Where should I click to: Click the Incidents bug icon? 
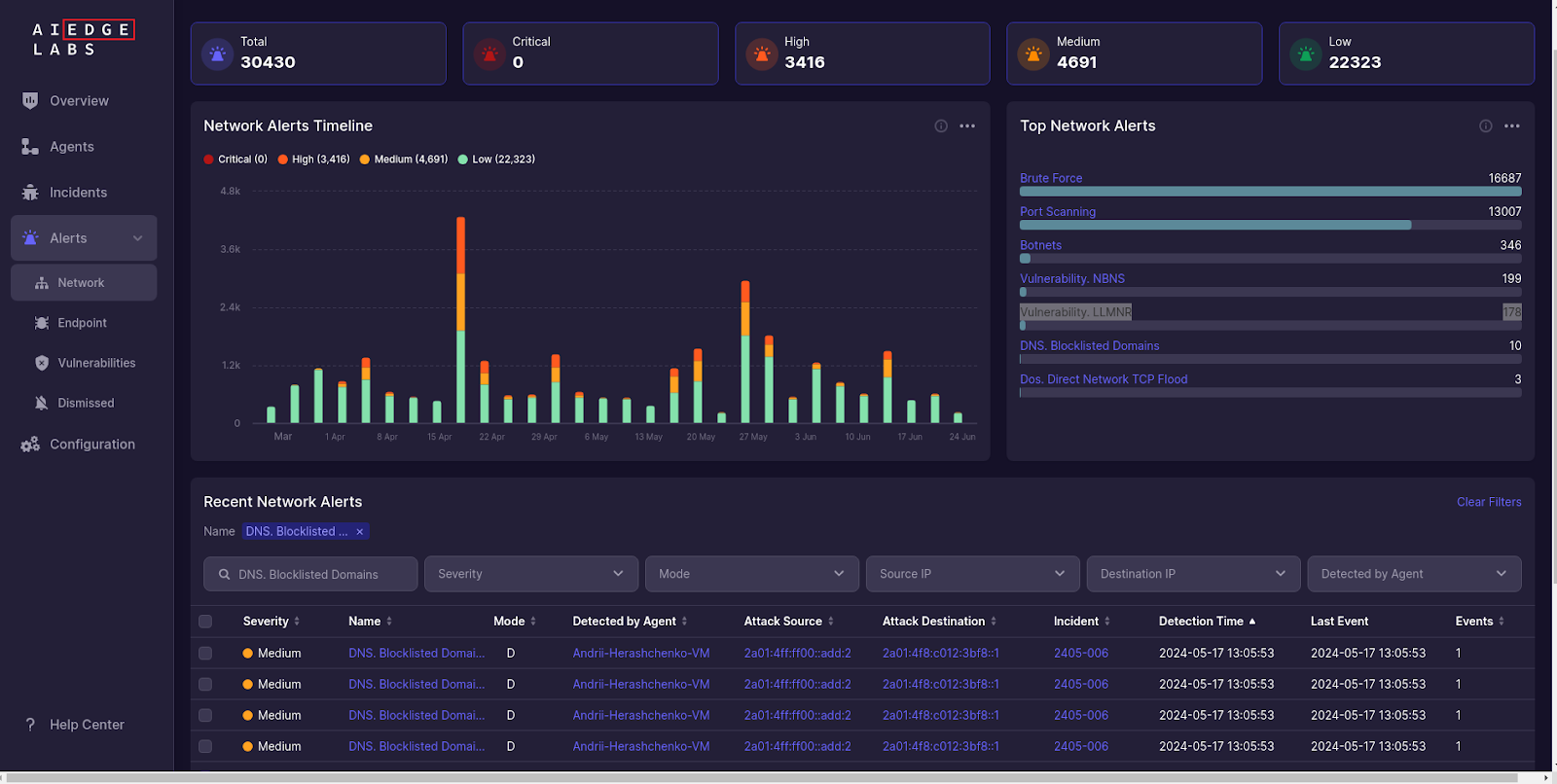point(30,193)
